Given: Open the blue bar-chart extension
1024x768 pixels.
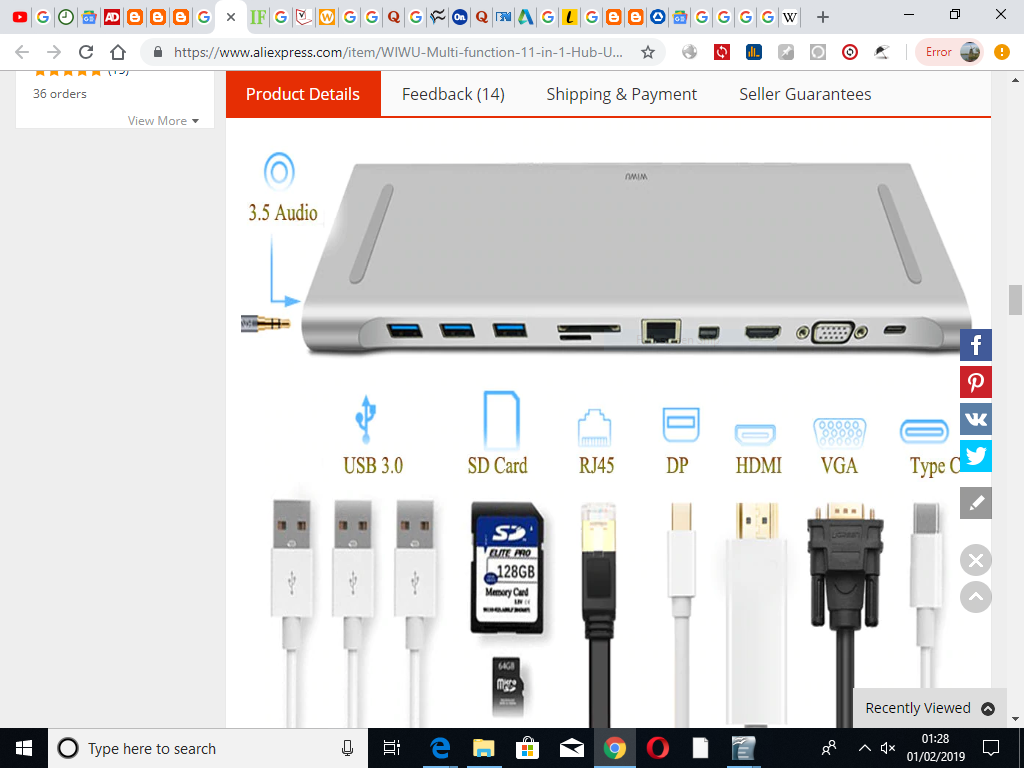Looking at the screenshot, I should pos(752,52).
